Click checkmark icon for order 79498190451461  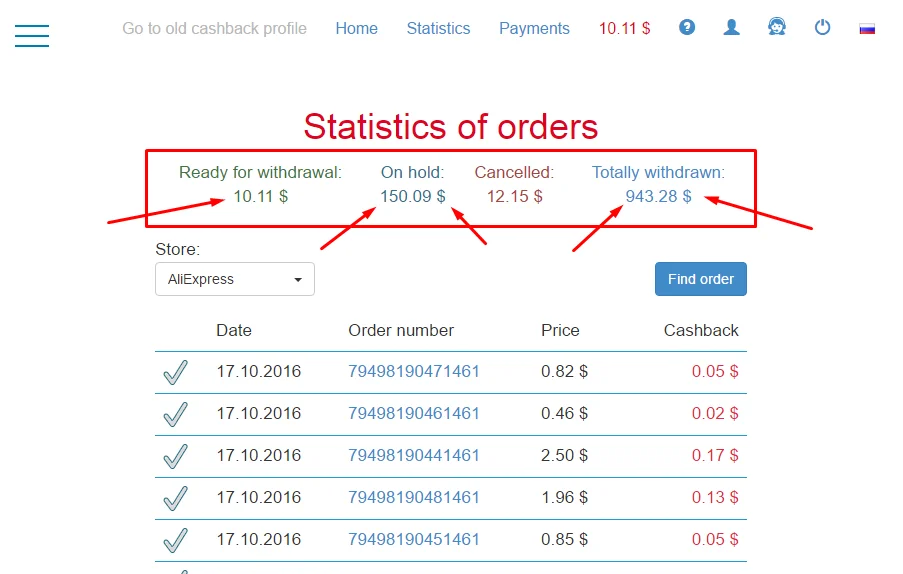(x=176, y=540)
